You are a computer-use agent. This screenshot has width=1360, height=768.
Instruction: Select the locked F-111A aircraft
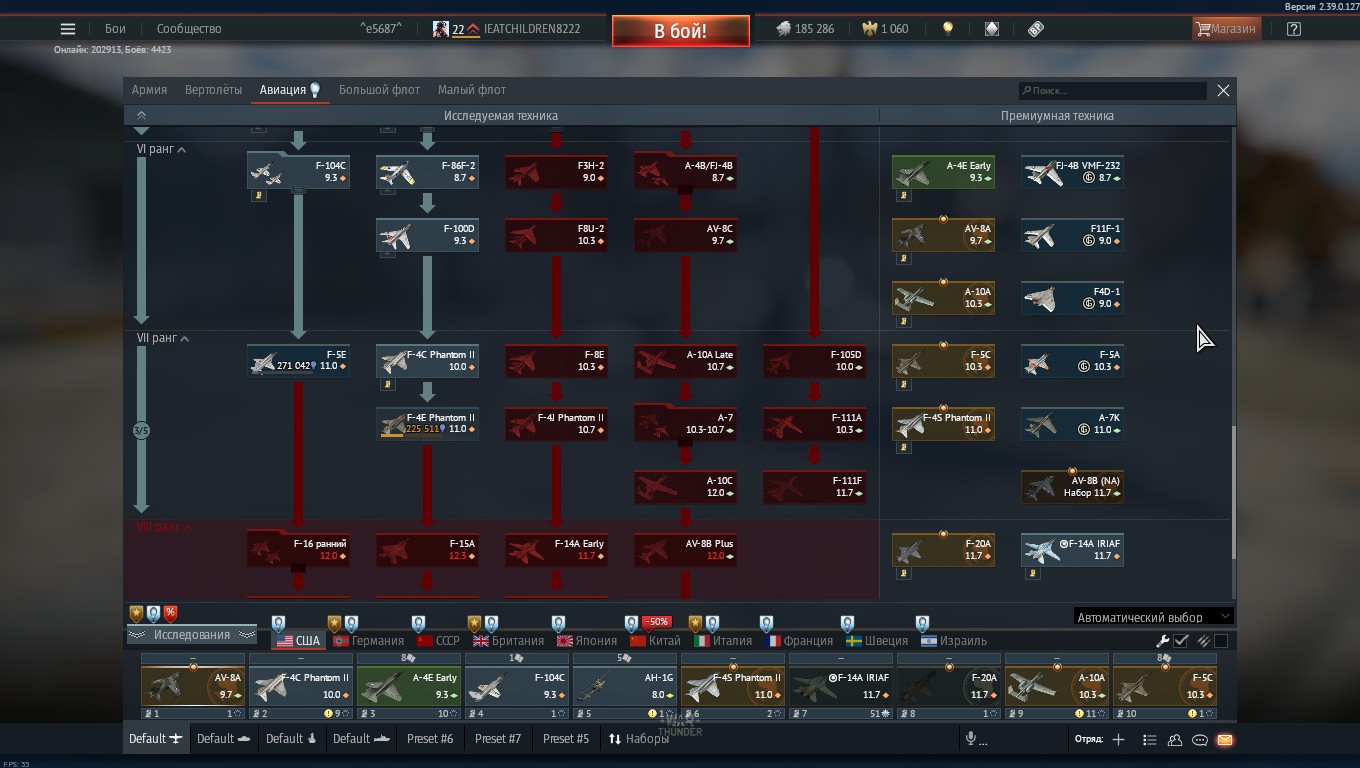point(814,424)
